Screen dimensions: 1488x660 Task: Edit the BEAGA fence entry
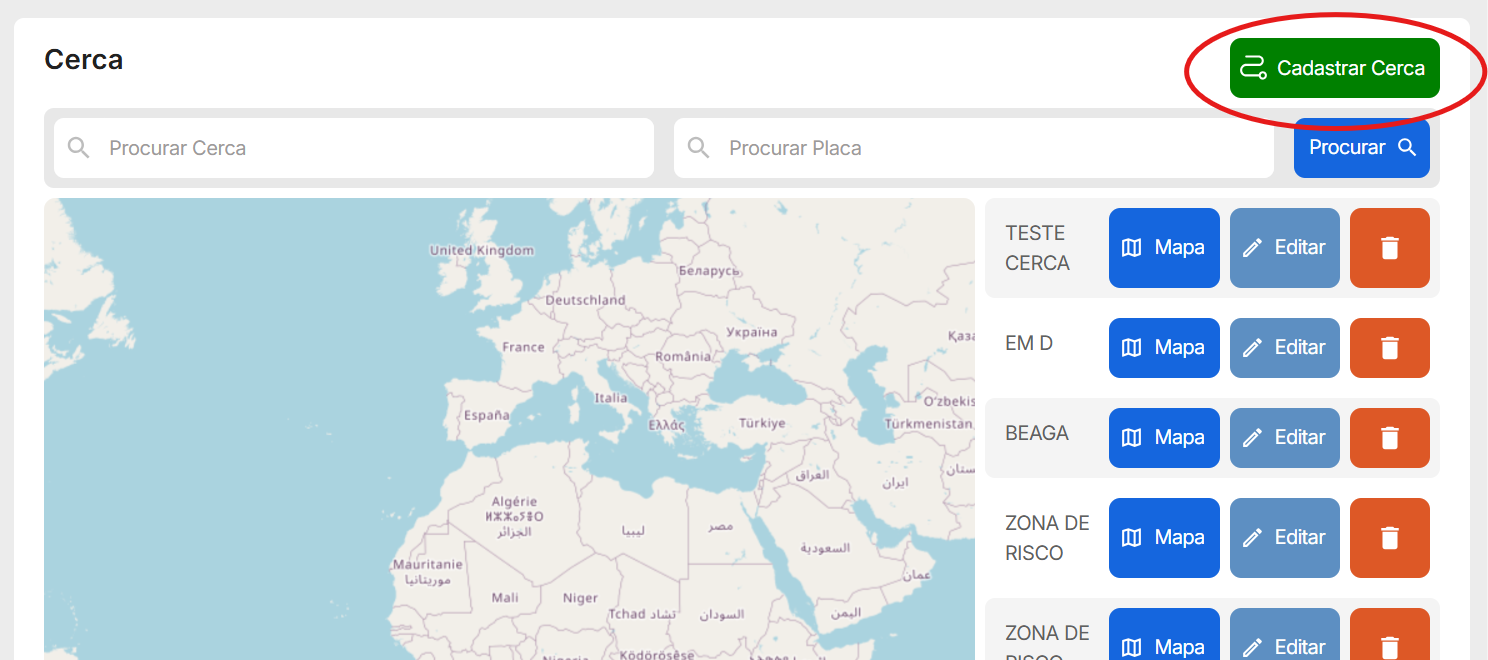(x=1284, y=438)
